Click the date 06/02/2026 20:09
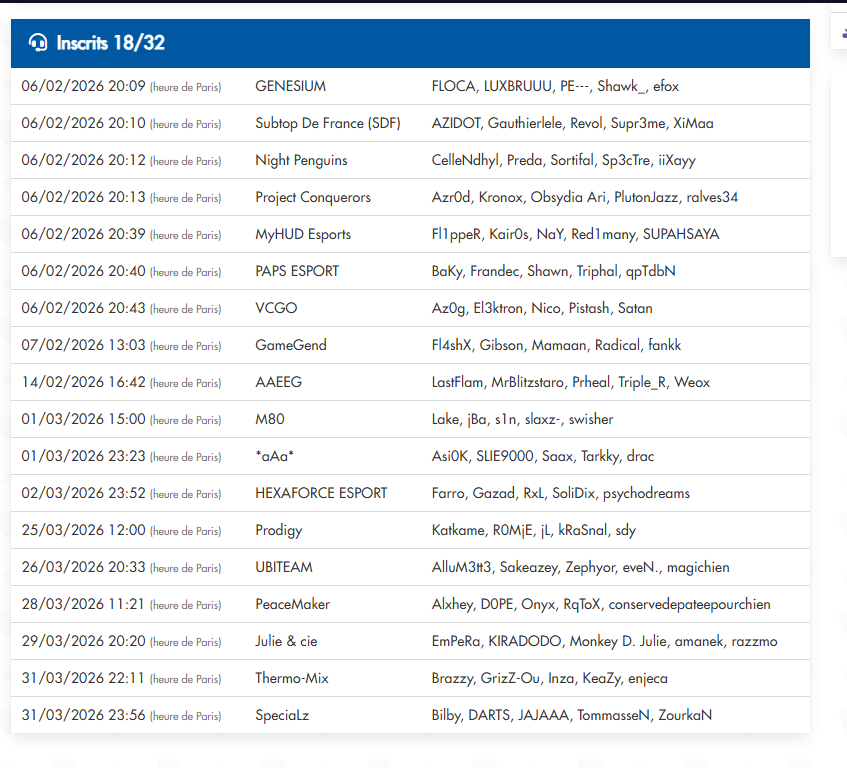 point(83,86)
